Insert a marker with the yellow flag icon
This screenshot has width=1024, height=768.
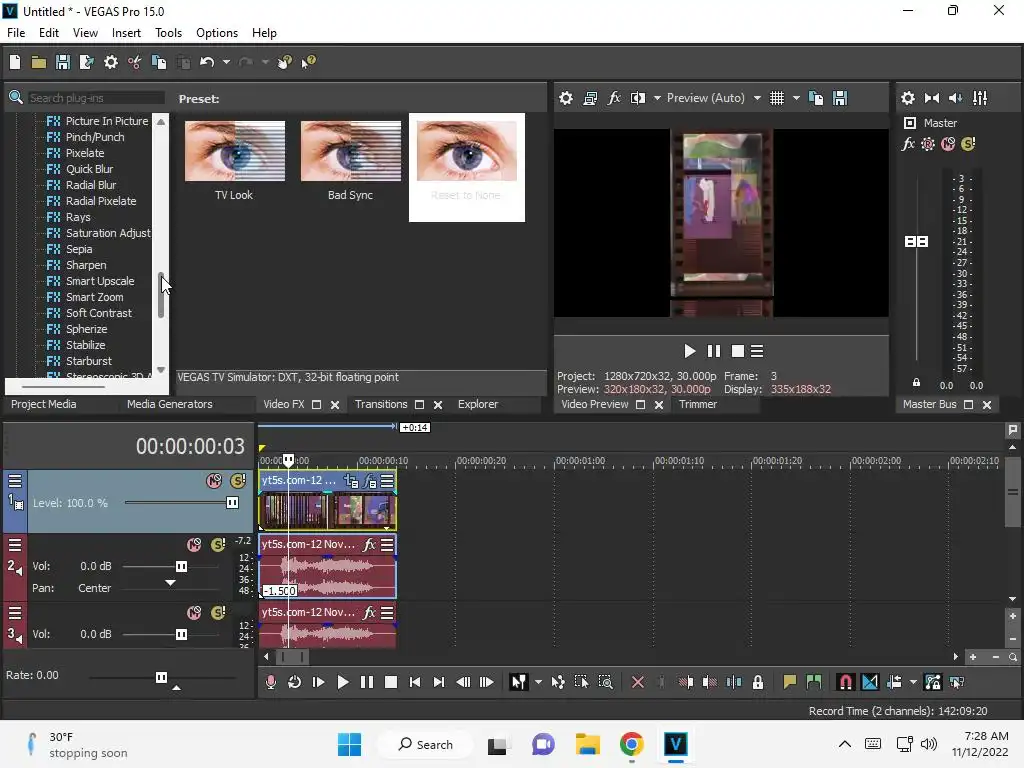coord(790,682)
